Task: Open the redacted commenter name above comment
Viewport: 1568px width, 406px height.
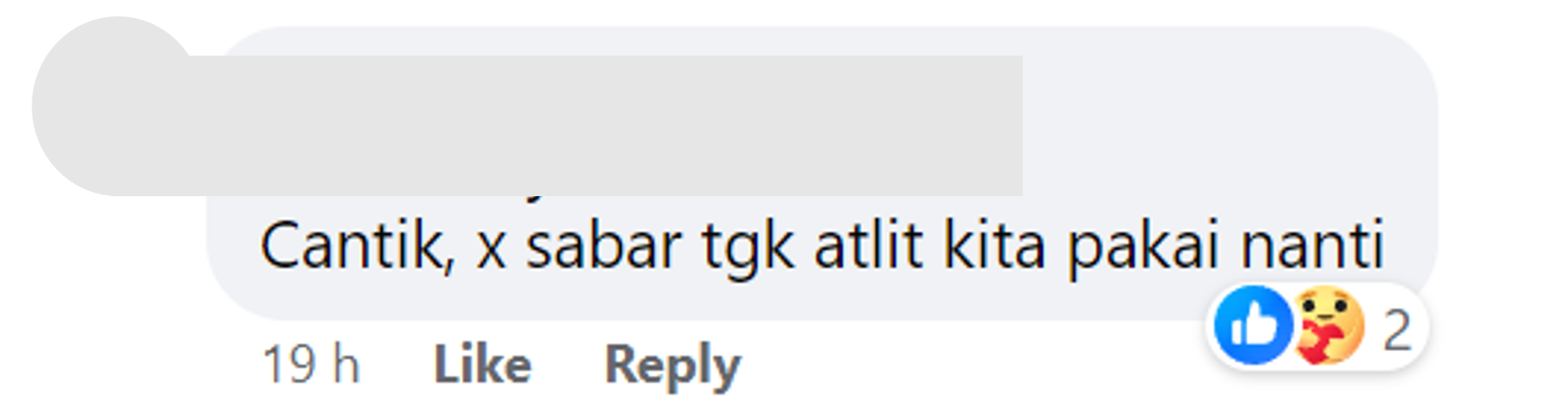Action: coord(605,125)
